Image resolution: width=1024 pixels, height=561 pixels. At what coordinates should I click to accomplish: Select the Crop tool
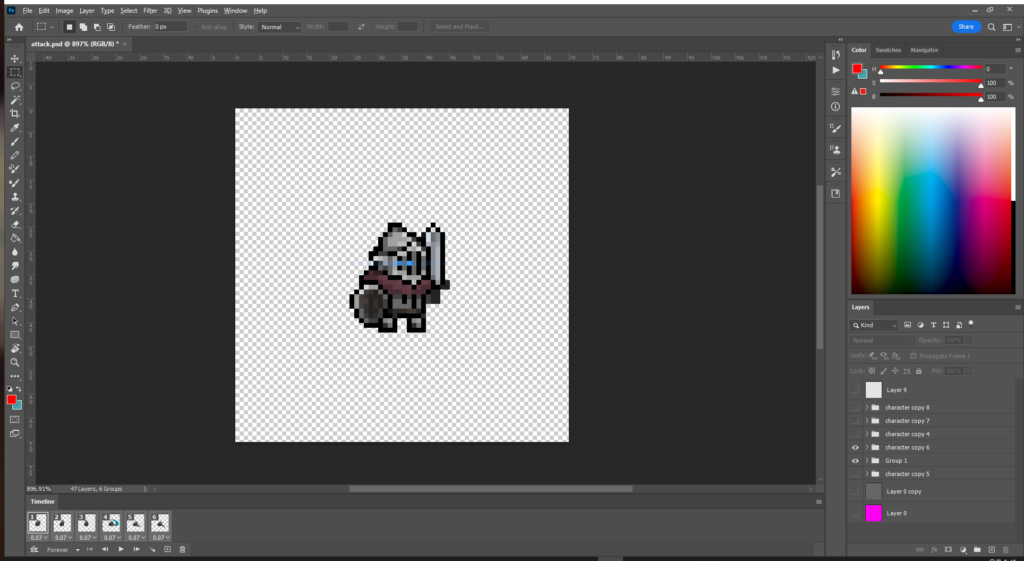tap(14, 114)
